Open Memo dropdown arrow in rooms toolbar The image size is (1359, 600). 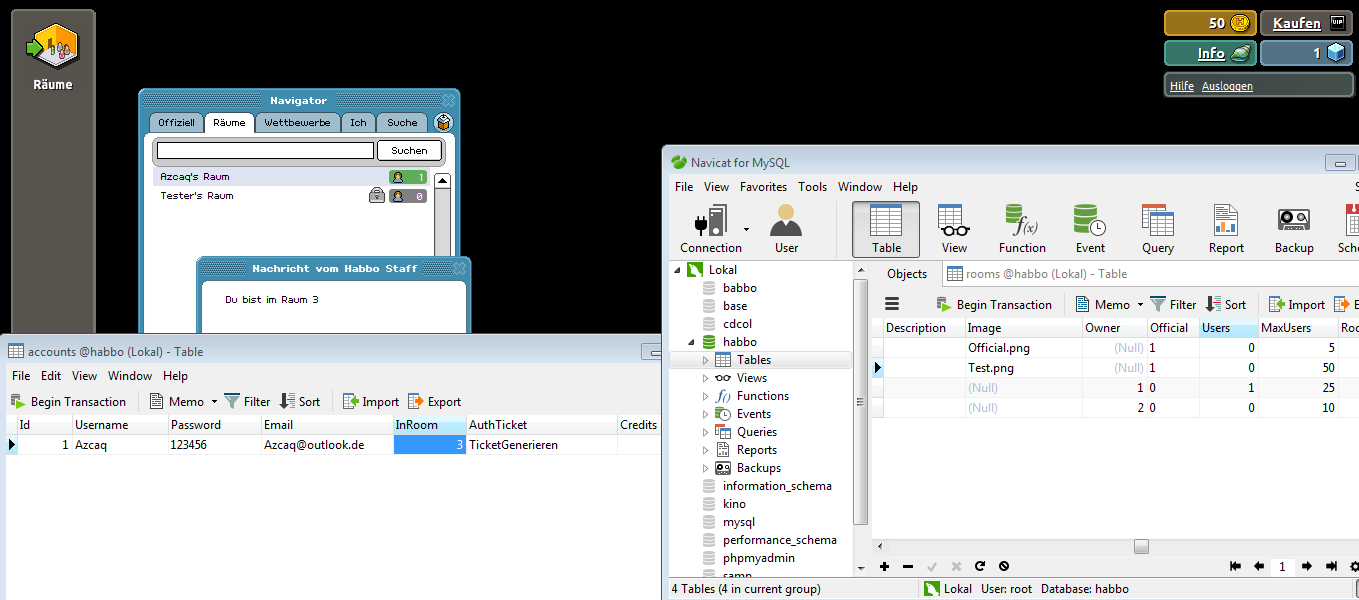1140,305
